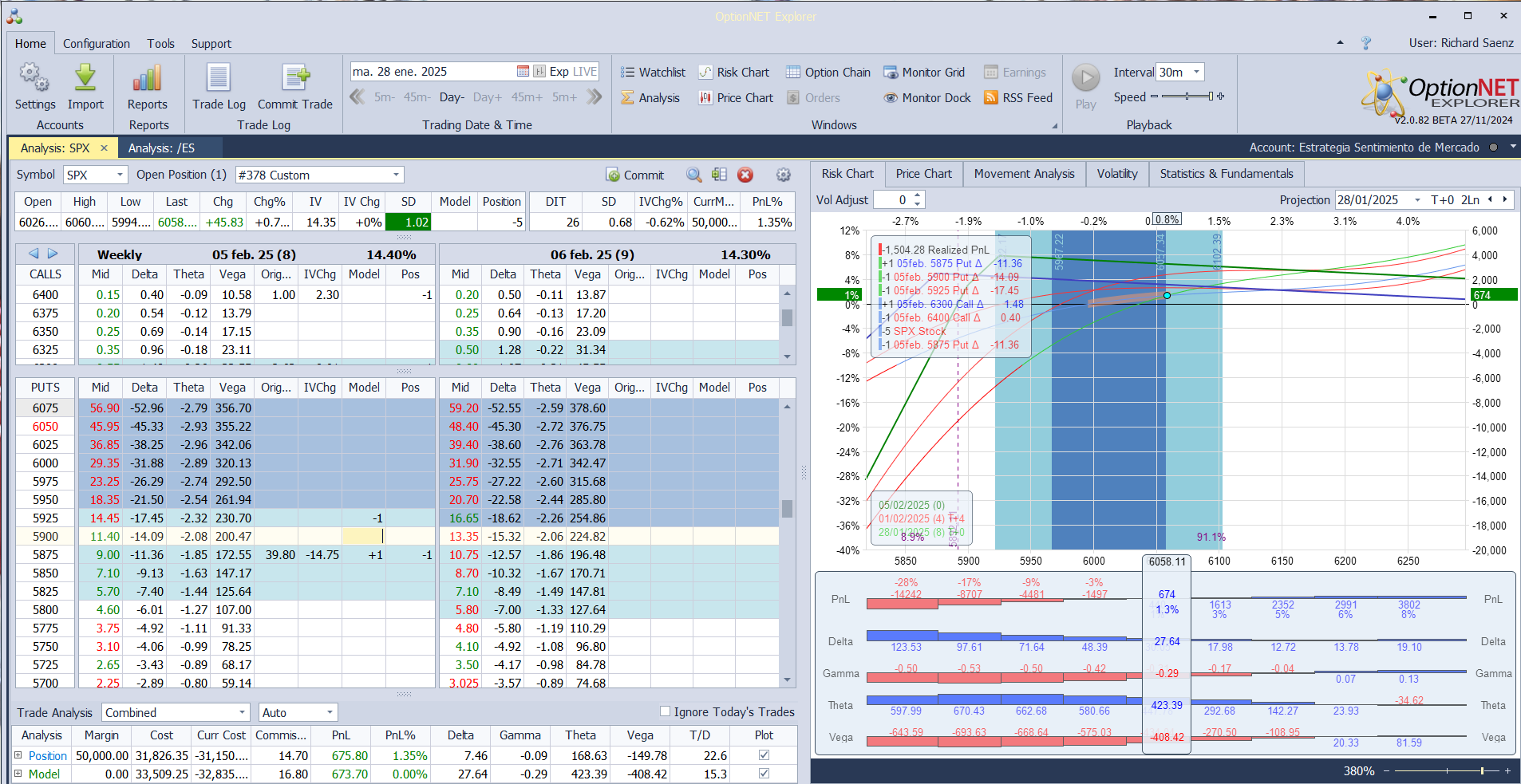Open the calendar picker for trading date
This screenshot has width=1521, height=784.
coord(523,71)
